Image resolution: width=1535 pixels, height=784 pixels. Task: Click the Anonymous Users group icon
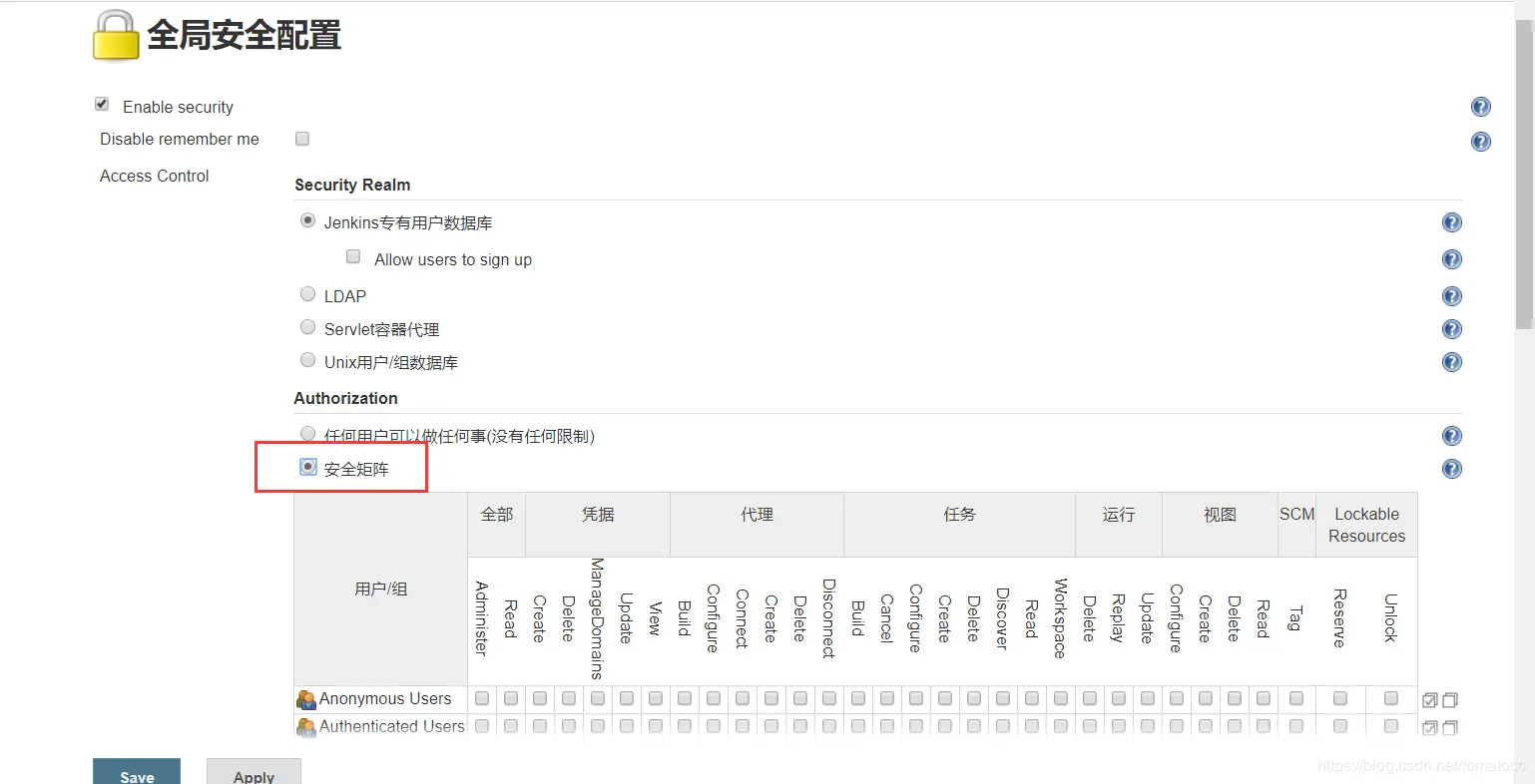coord(306,700)
